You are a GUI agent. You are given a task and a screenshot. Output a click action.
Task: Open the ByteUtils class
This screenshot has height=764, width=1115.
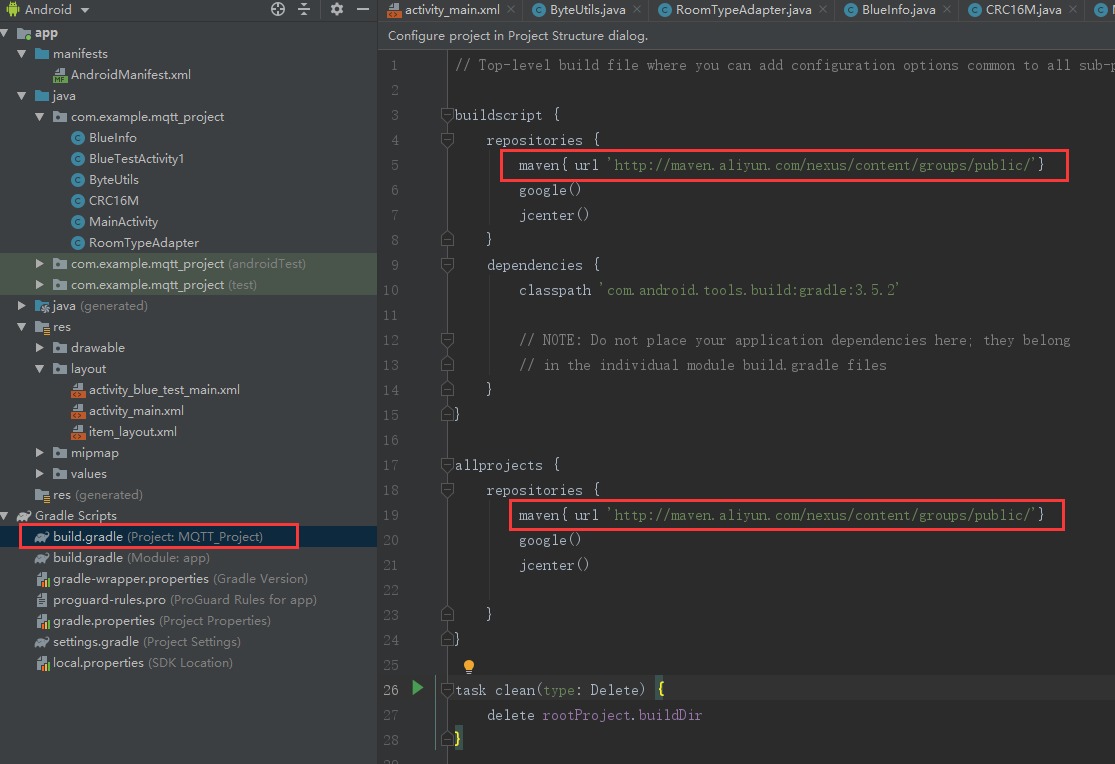click(x=113, y=180)
